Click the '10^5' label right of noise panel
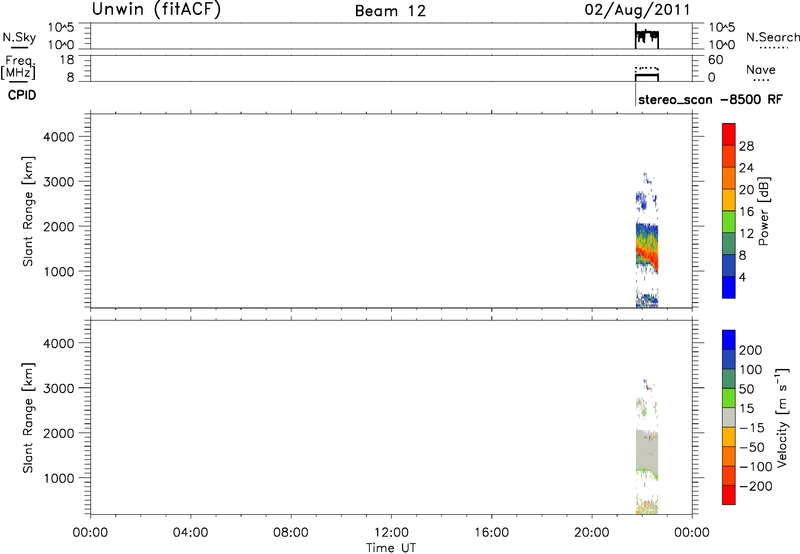 pyautogui.click(x=722, y=28)
